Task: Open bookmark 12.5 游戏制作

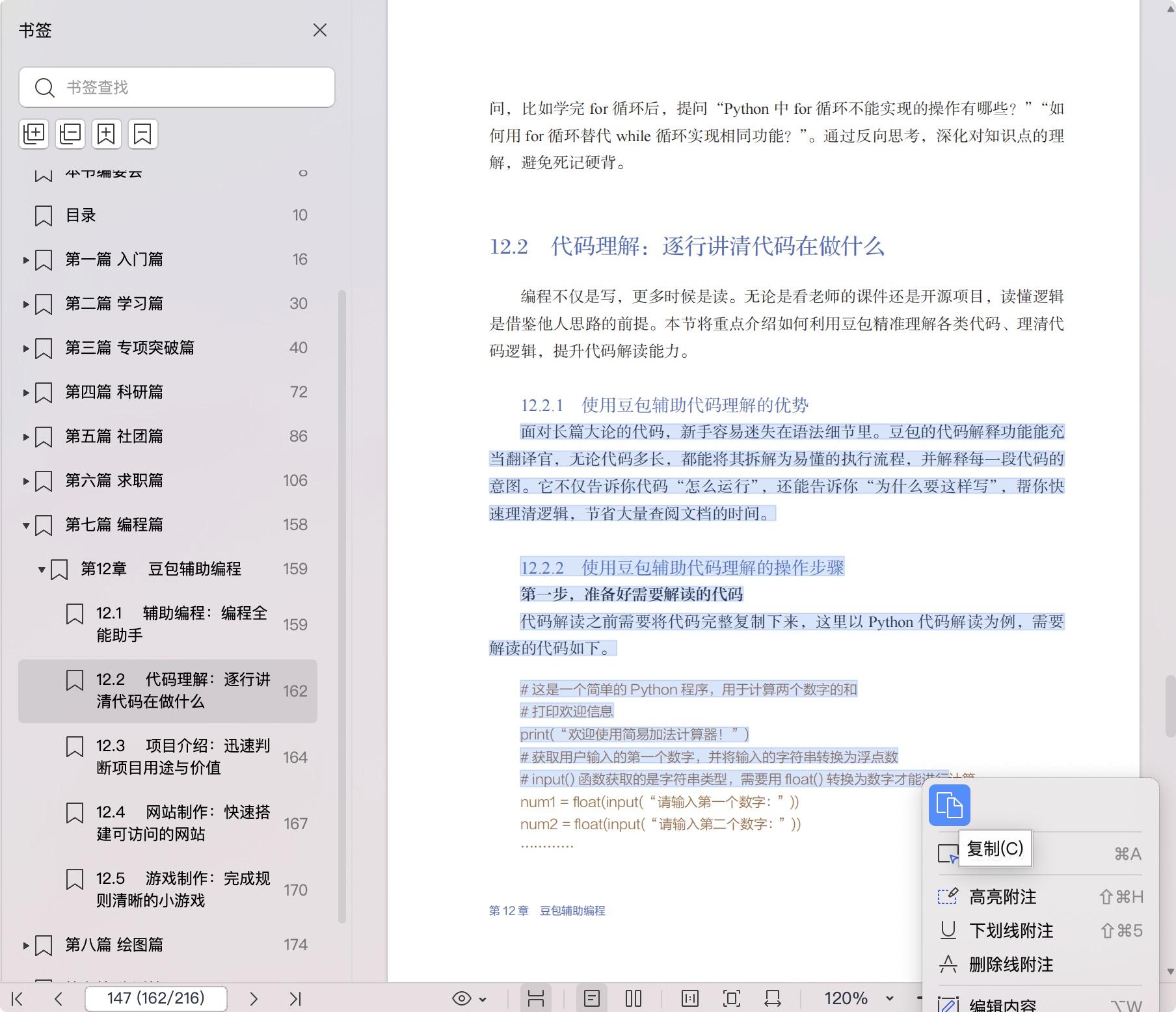Action: pos(169,890)
